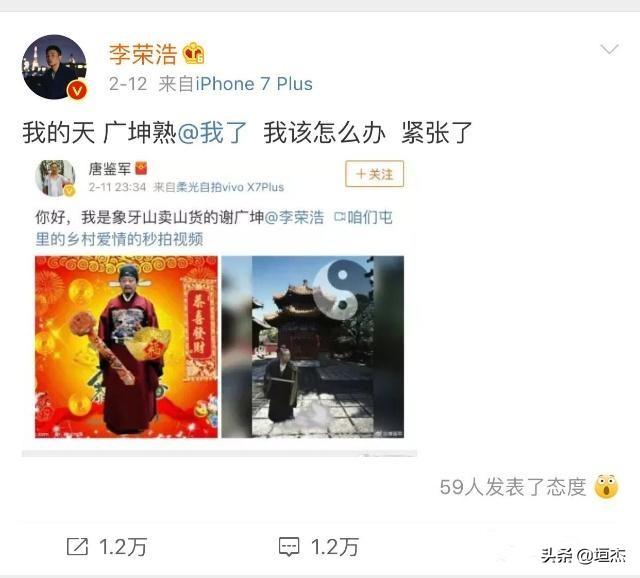The height and width of the screenshot is (578, 640).
Task: Click the repost share icon
Action: point(77,547)
